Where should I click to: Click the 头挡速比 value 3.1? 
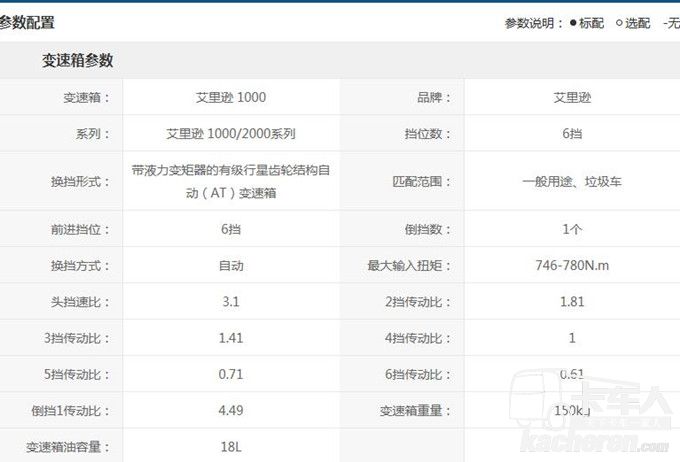point(231,301)
